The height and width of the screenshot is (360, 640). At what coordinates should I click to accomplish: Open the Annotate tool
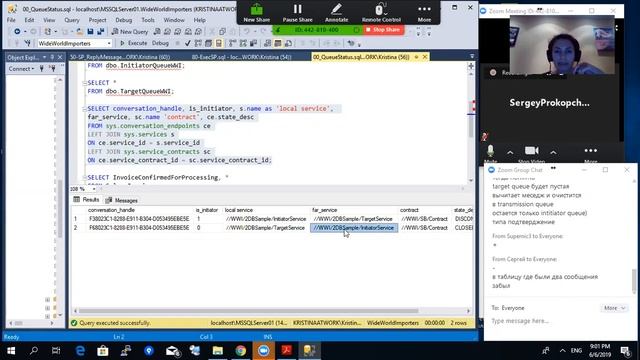coord(336,13)
